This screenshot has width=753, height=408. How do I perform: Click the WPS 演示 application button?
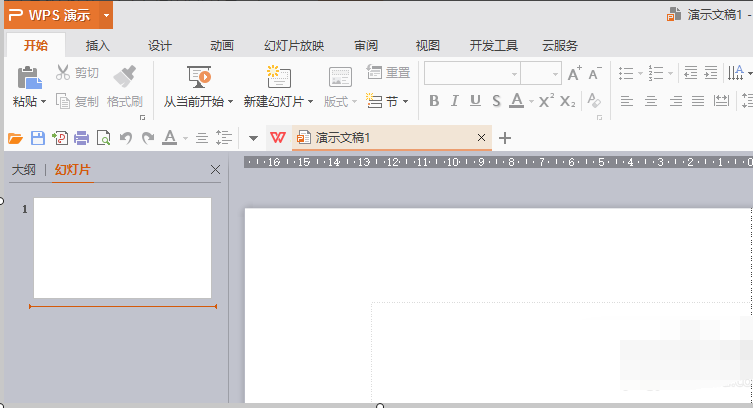pos(51,15)
